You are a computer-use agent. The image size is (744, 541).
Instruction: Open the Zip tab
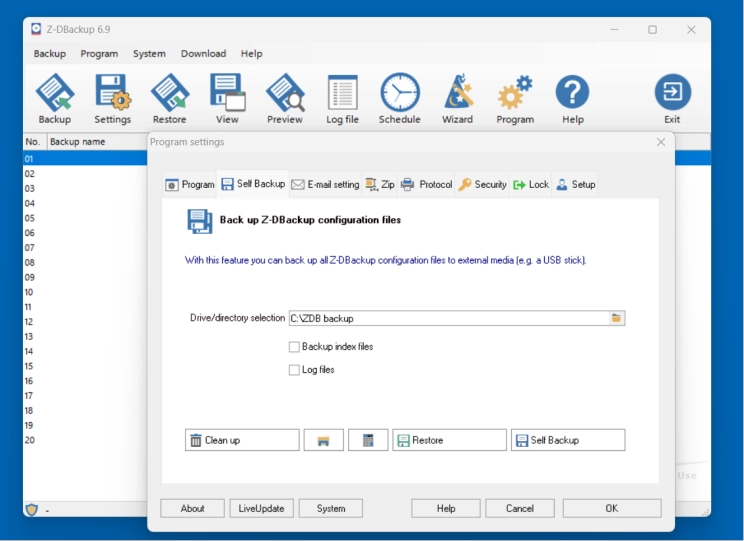[380, 185]
